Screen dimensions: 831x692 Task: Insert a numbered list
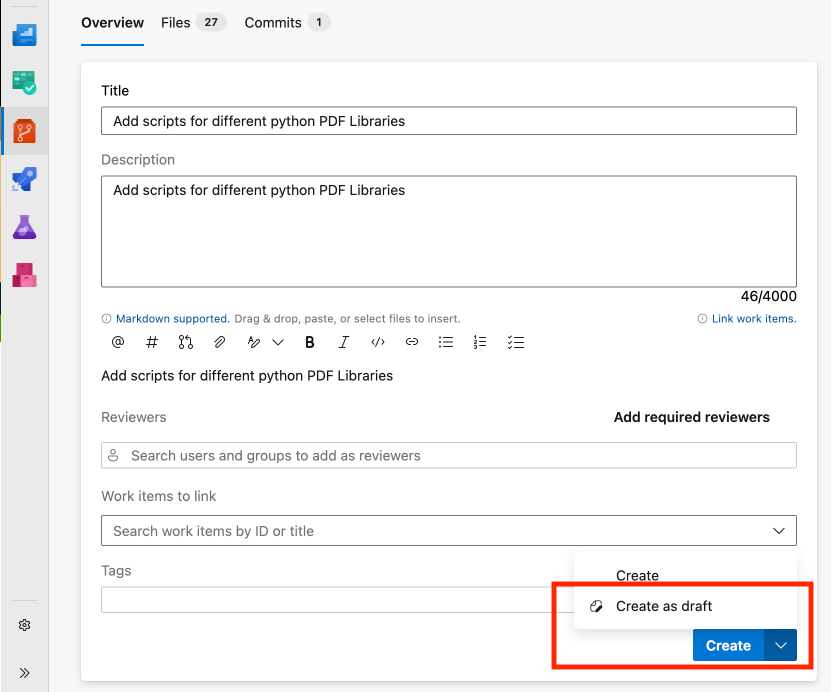click(480, 342)
